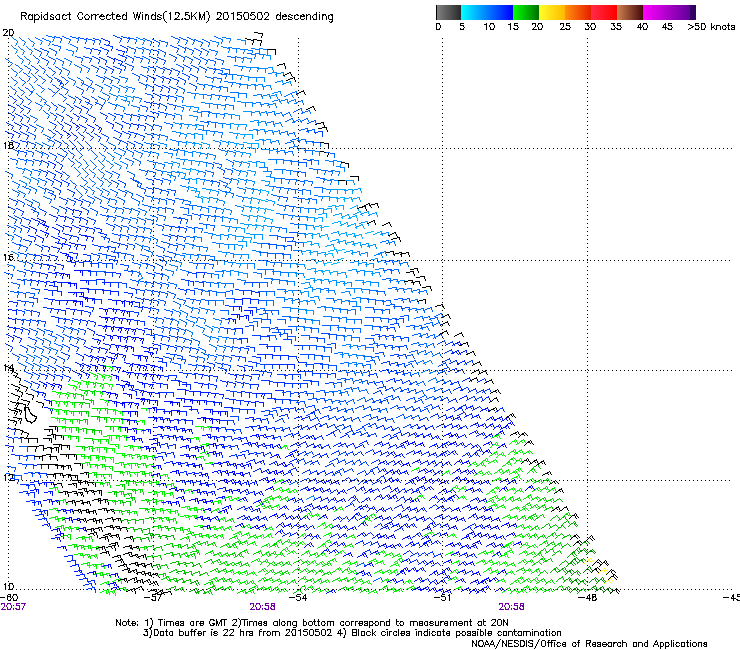Click the longitude label '-57'
This screenshot has height=650, width=740.
pos(153,598)
